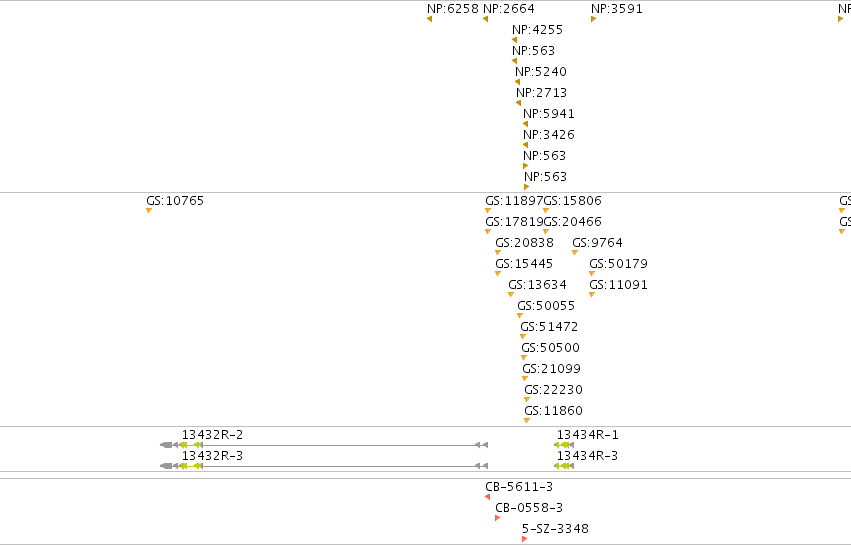The height and width of the screenshot is (545, 851).
Task: Select the 5-SZ-3348 red marker
Action: tap(524, 539)
